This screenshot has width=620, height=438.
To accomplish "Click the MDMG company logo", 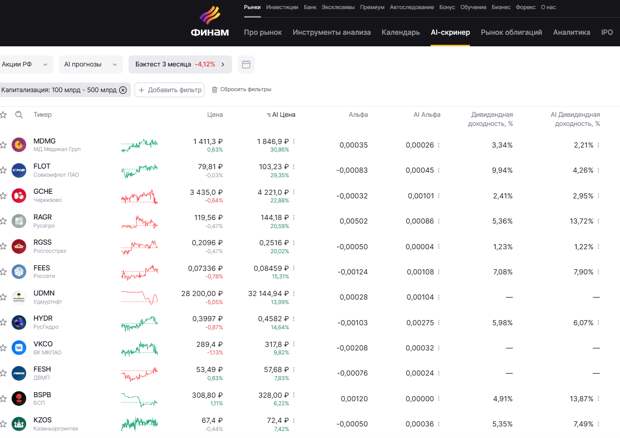I will (x=19, y=146).
